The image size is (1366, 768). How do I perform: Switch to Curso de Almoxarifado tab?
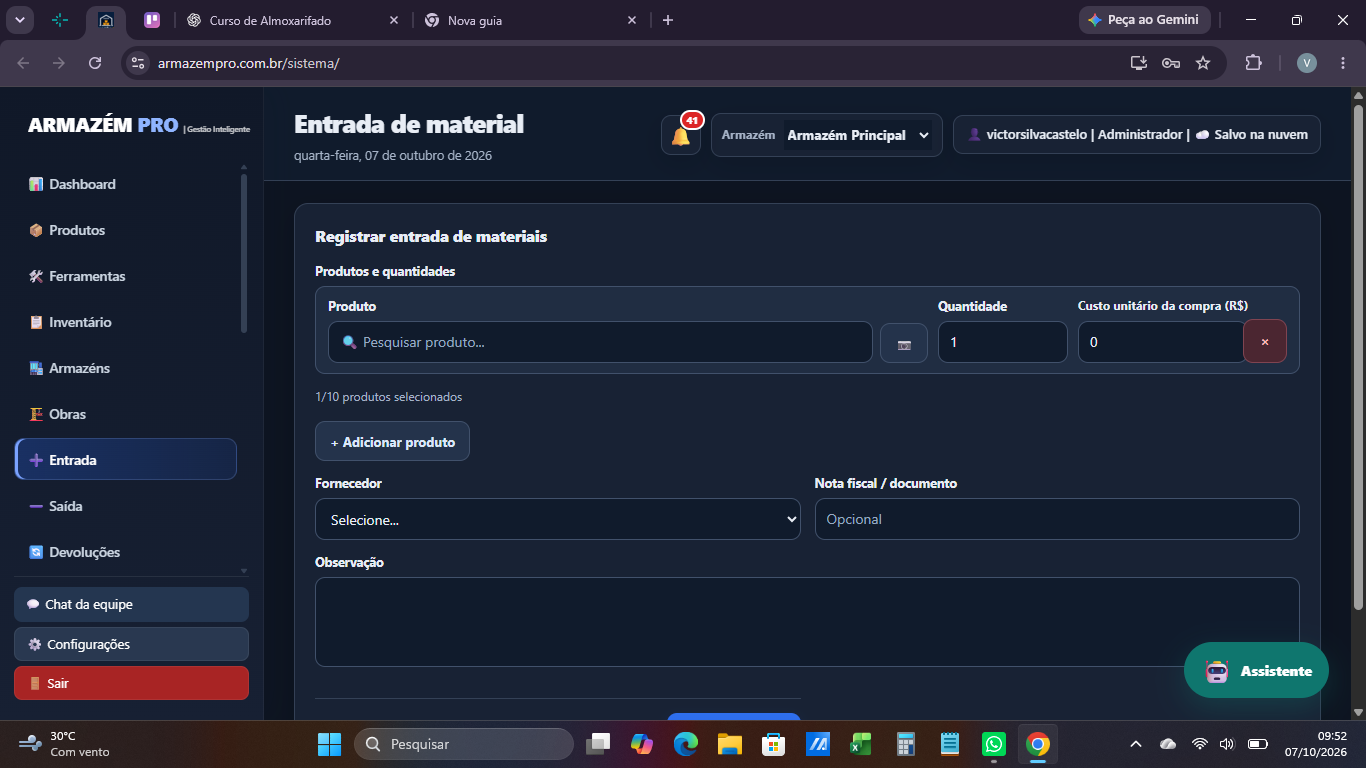click(x=292, y=20)
